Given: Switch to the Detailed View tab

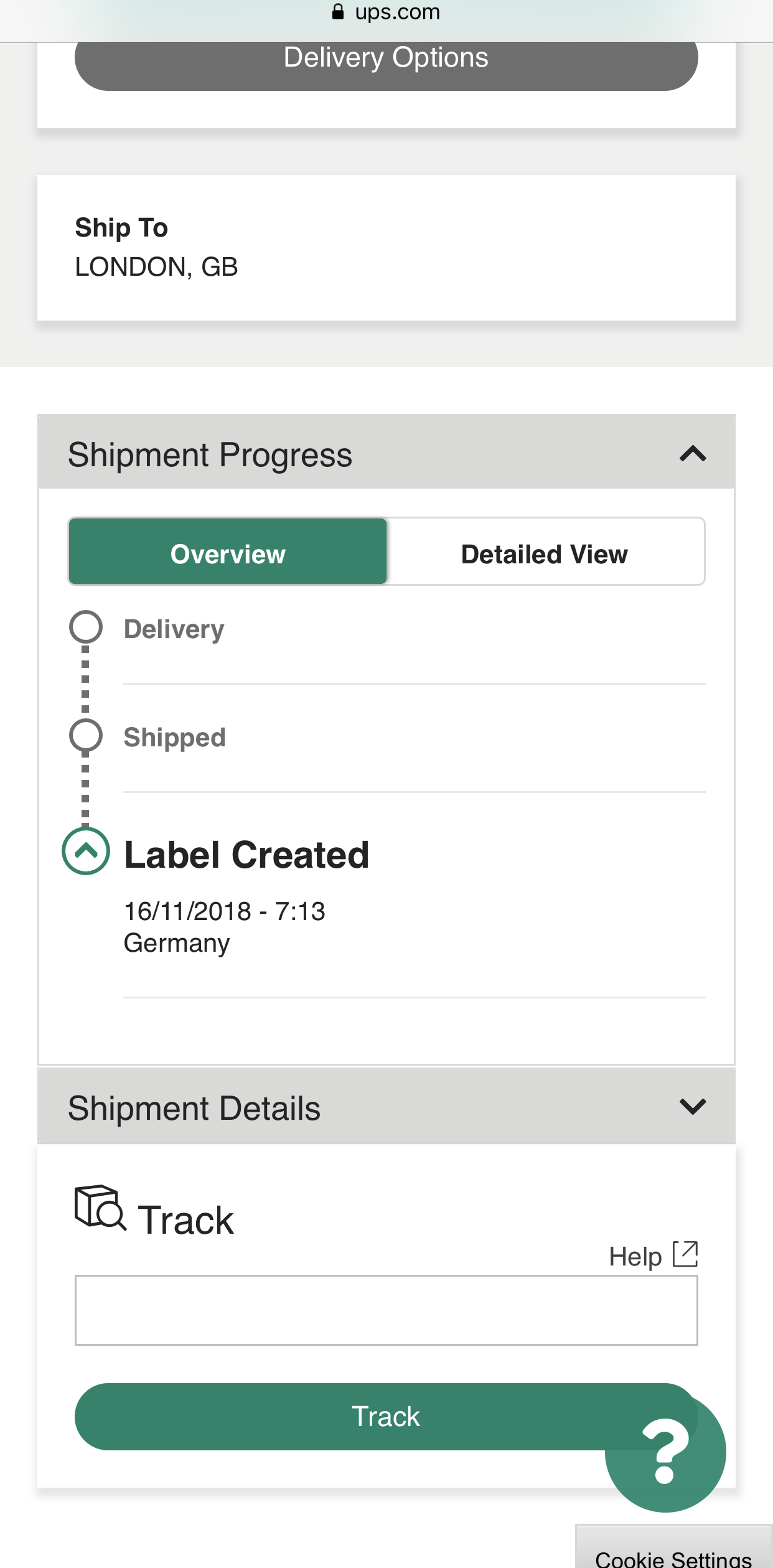Looking at the screenshot, I should click(x=545, y=553).
